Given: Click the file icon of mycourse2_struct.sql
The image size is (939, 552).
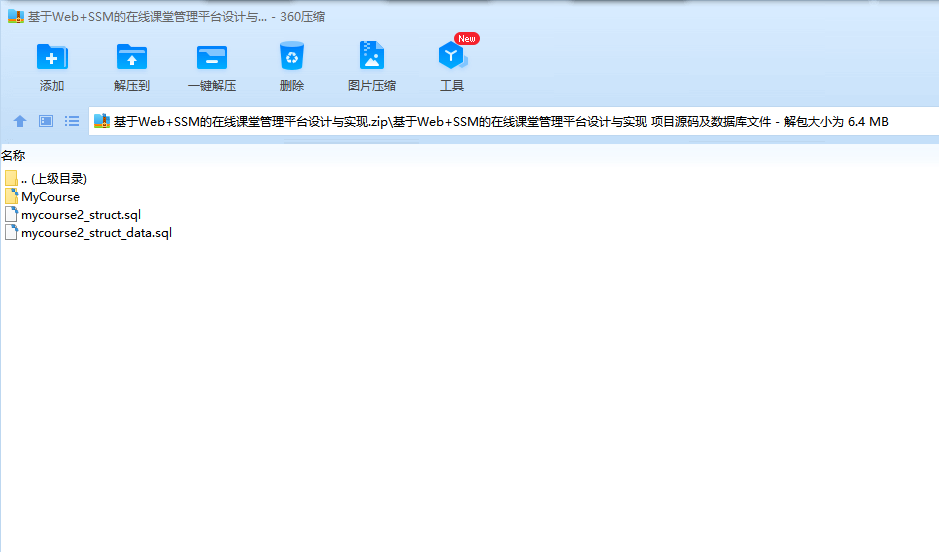Looking at the screenshot, I should 11,214.
